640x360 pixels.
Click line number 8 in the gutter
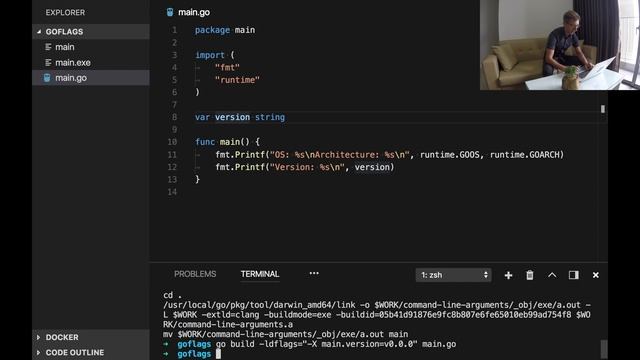[x=174, y=117]
